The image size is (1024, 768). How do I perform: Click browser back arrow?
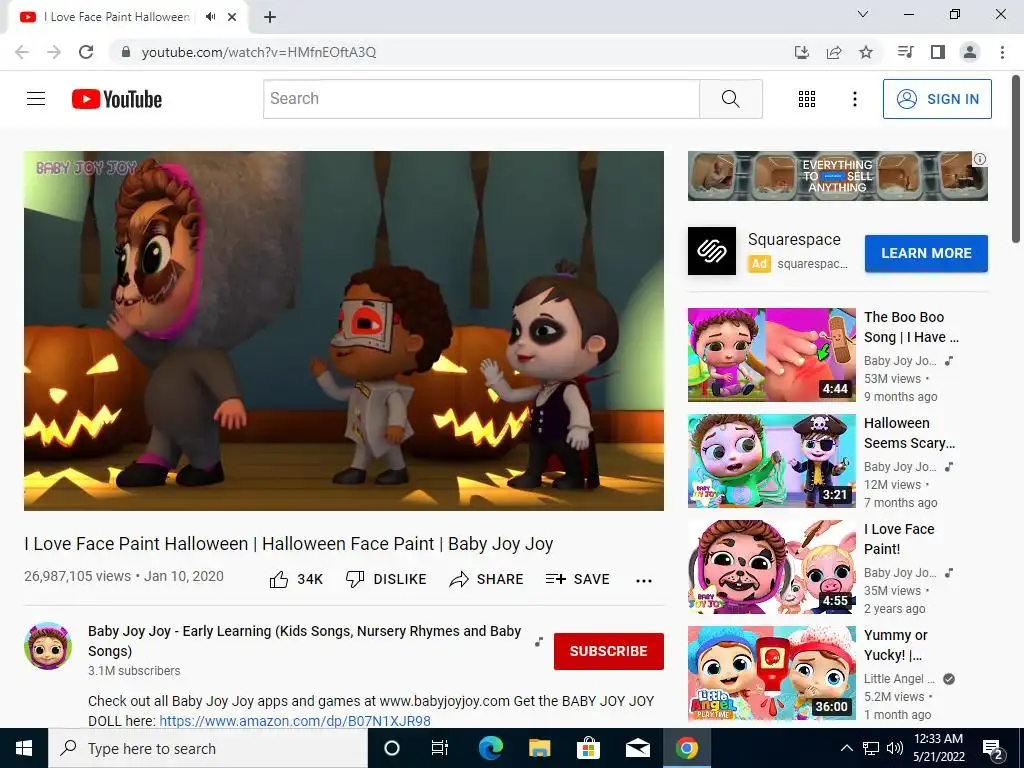click(x=22, y=52)
